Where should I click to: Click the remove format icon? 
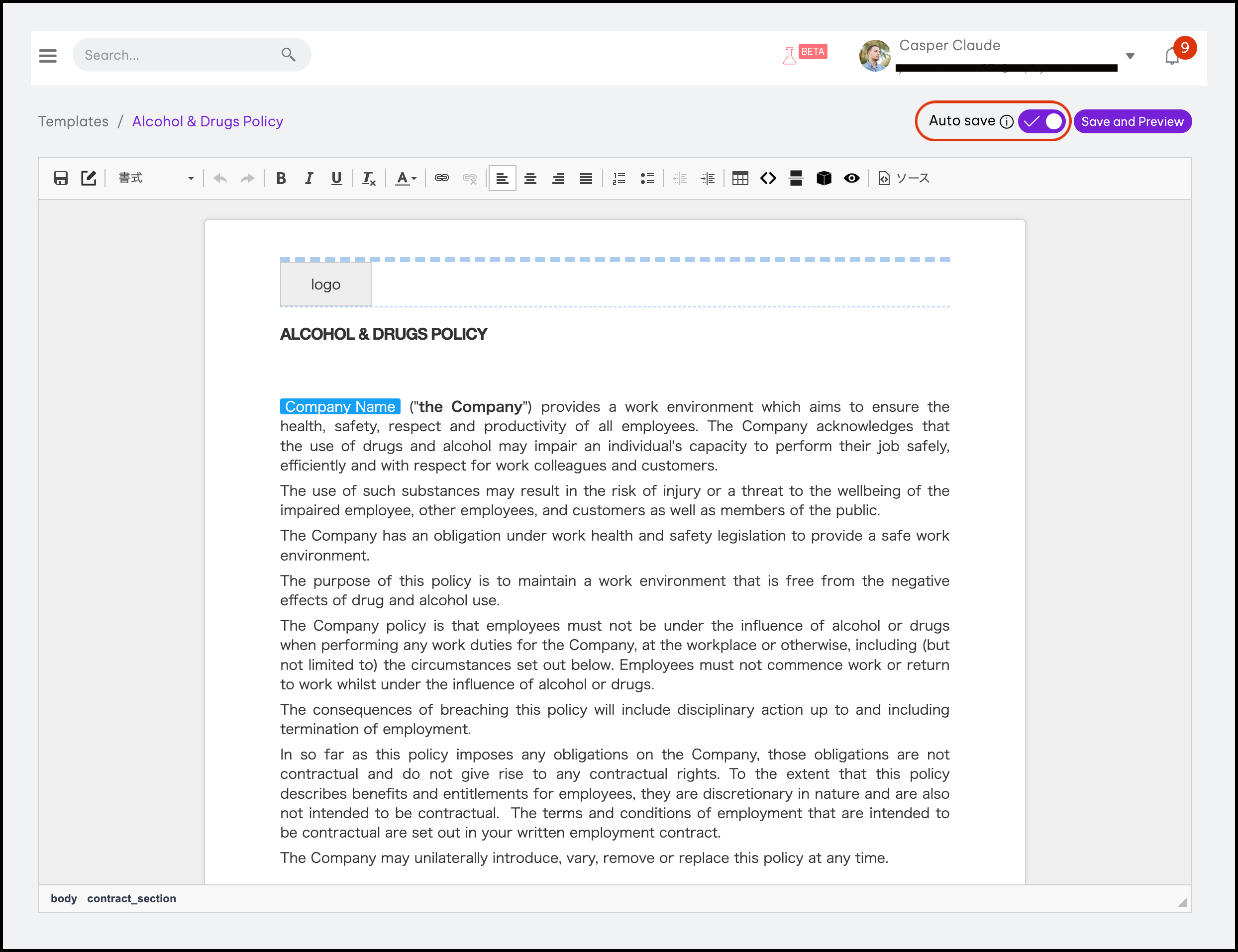[x=368, y=179]
